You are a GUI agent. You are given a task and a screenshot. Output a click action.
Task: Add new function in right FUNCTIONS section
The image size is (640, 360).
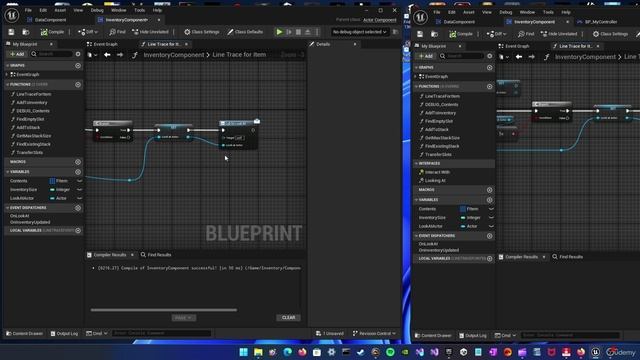click(x=489, y=87)
